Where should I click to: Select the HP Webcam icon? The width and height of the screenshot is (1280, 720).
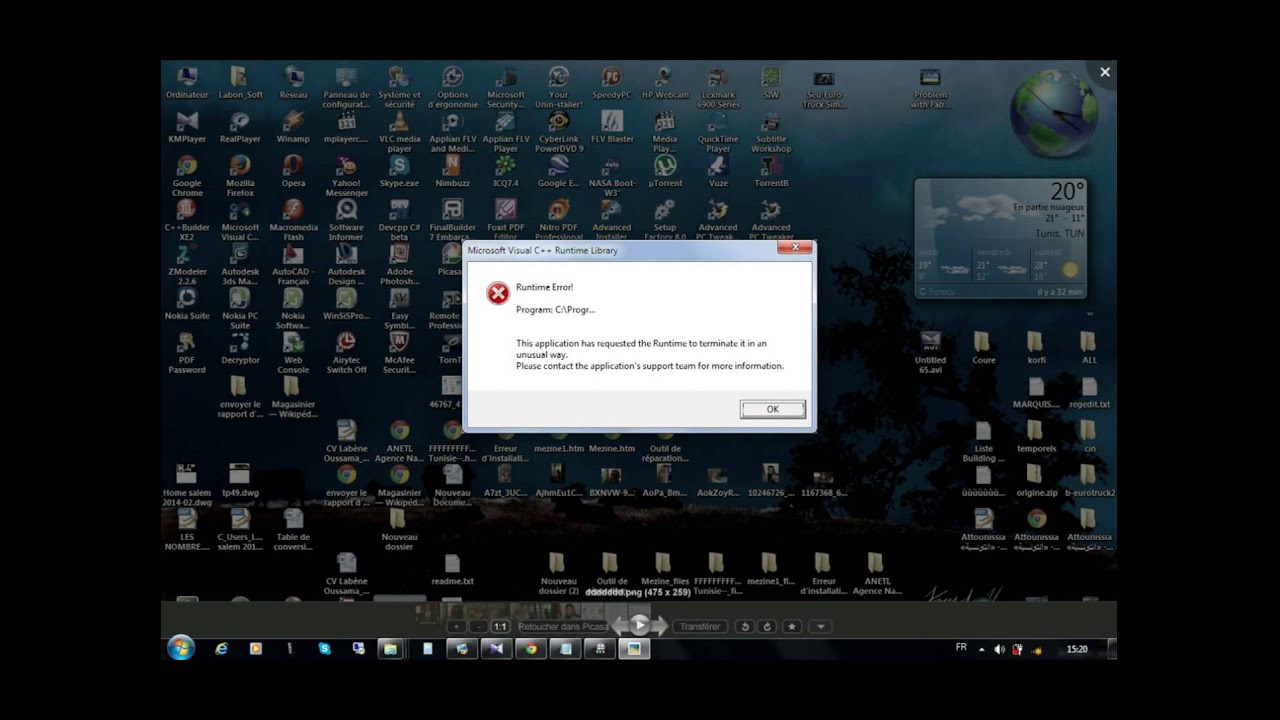click(664, 84)
